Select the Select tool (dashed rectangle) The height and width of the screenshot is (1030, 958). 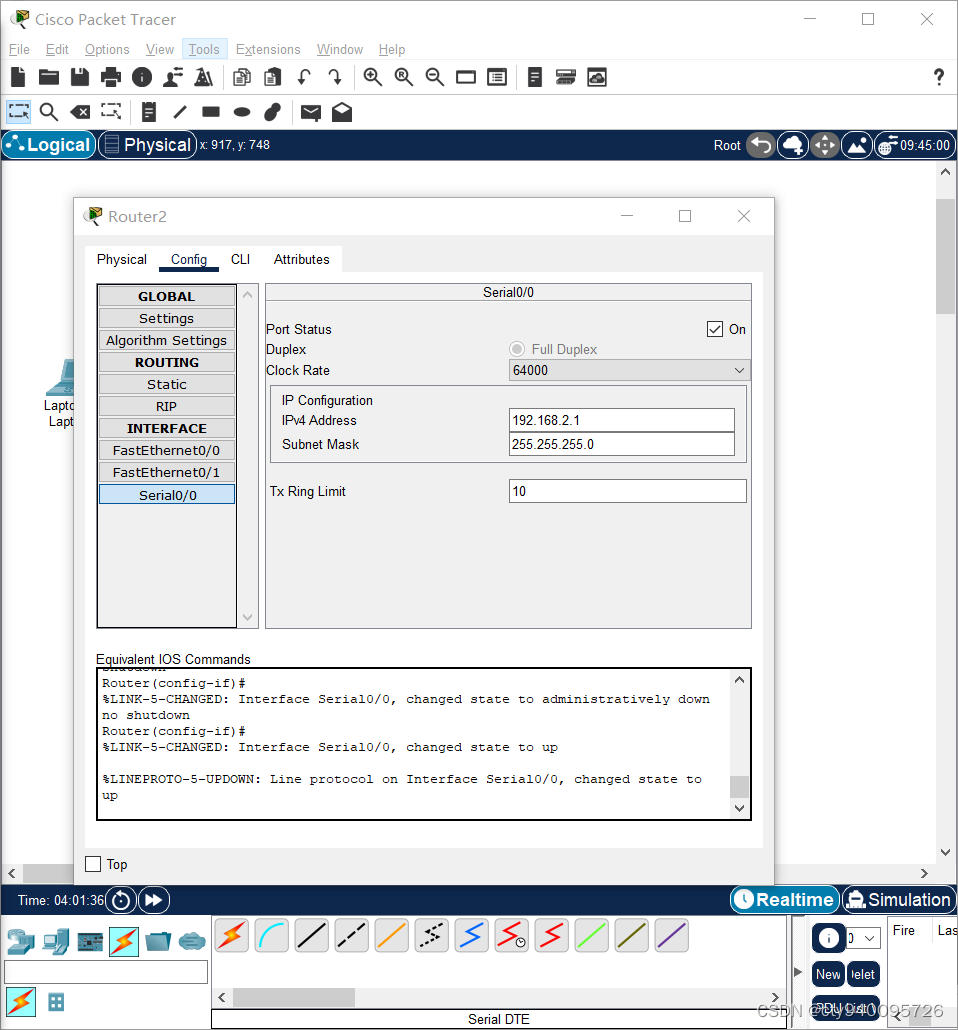(18, 112)
